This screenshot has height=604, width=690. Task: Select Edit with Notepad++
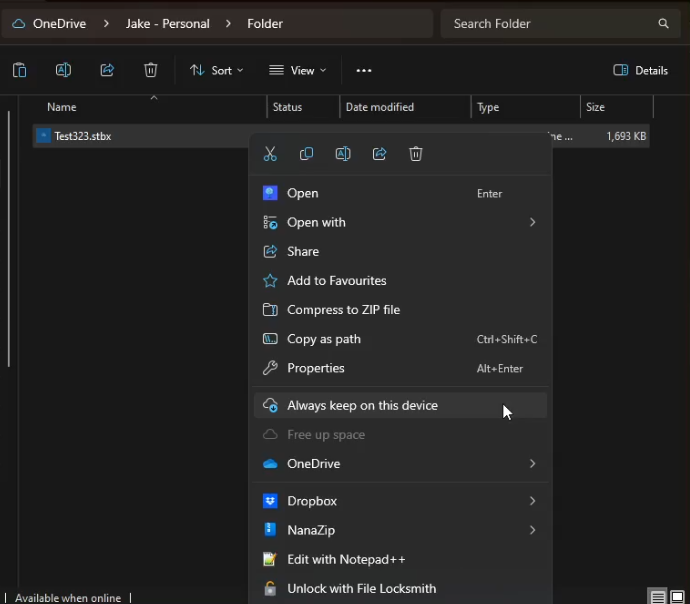pos(400,559)
